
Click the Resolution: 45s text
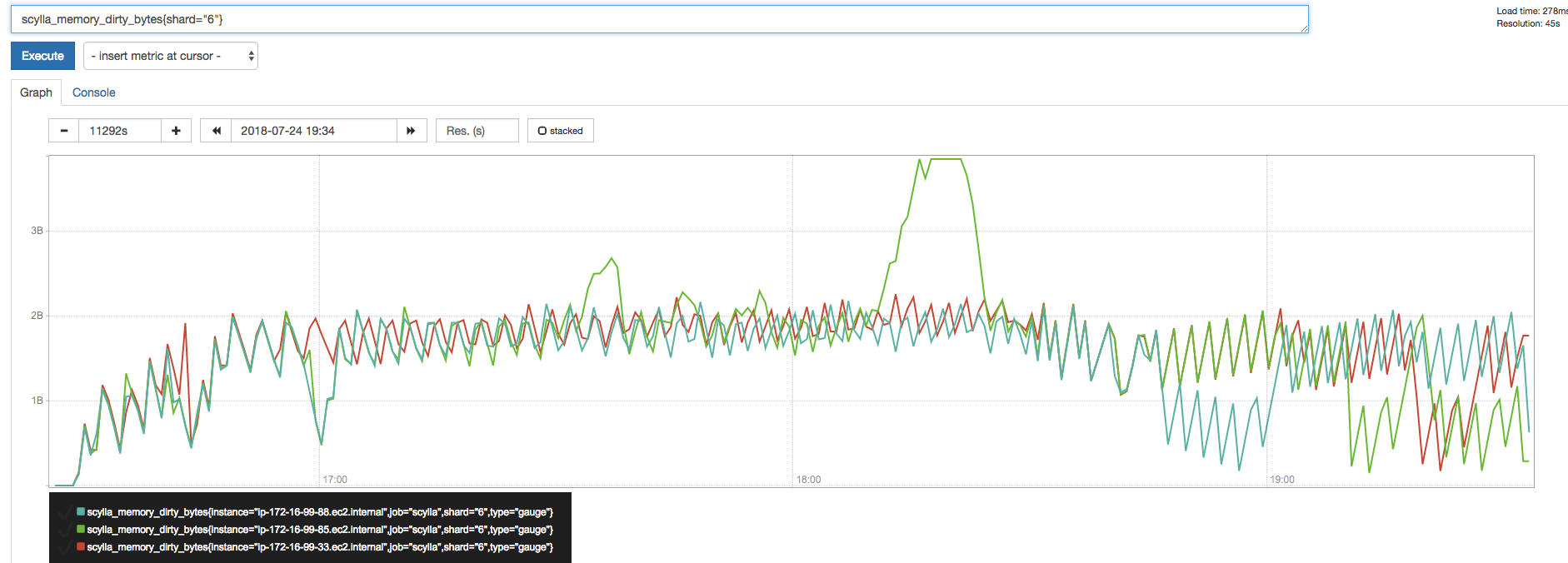[x=1528, y=23]
